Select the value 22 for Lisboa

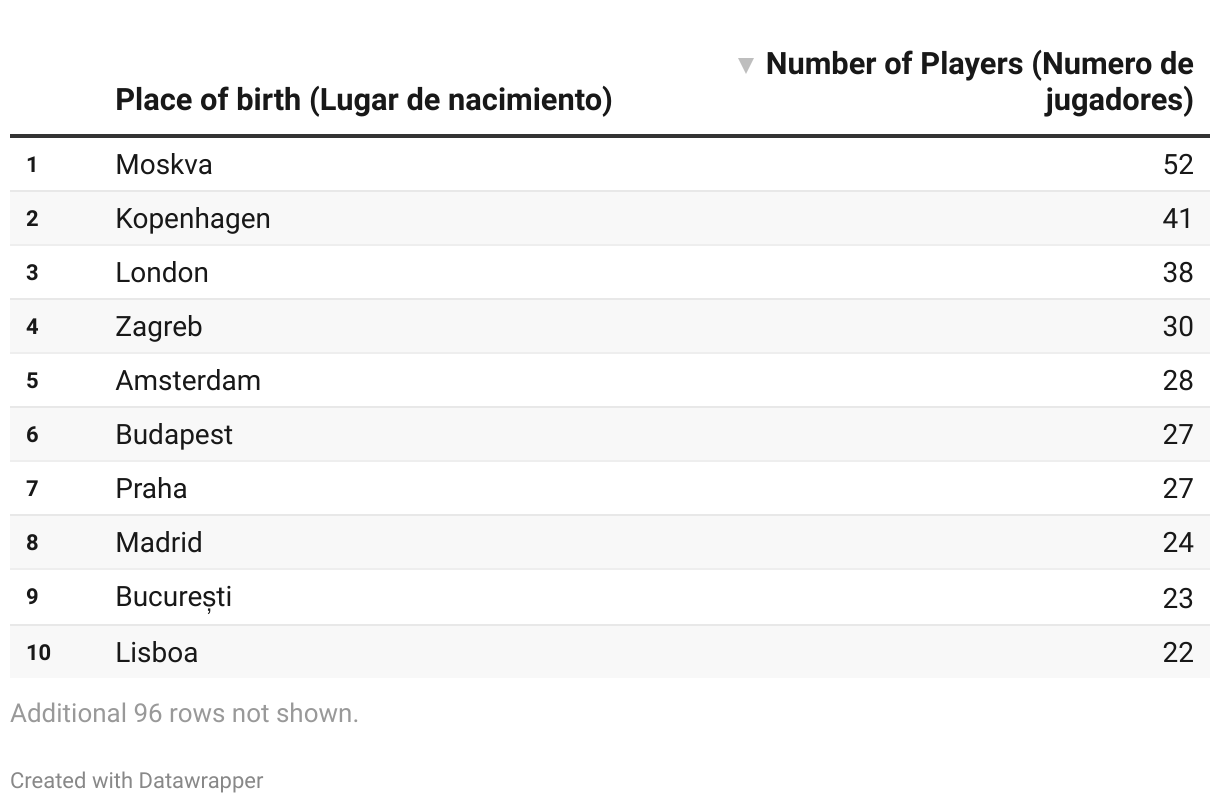1178,652
